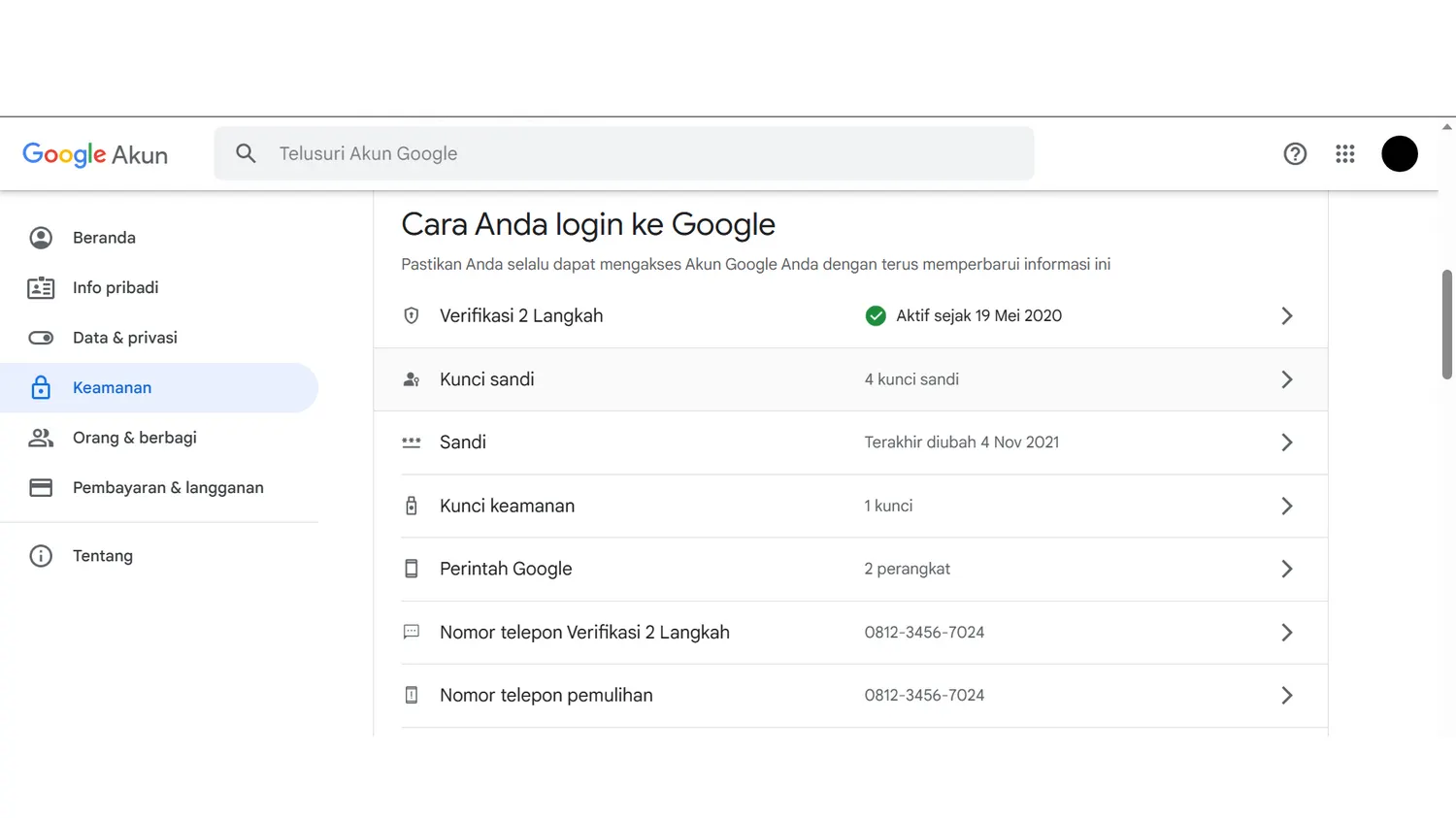Go to Pembayaran & langganan

tap(167, 487)
